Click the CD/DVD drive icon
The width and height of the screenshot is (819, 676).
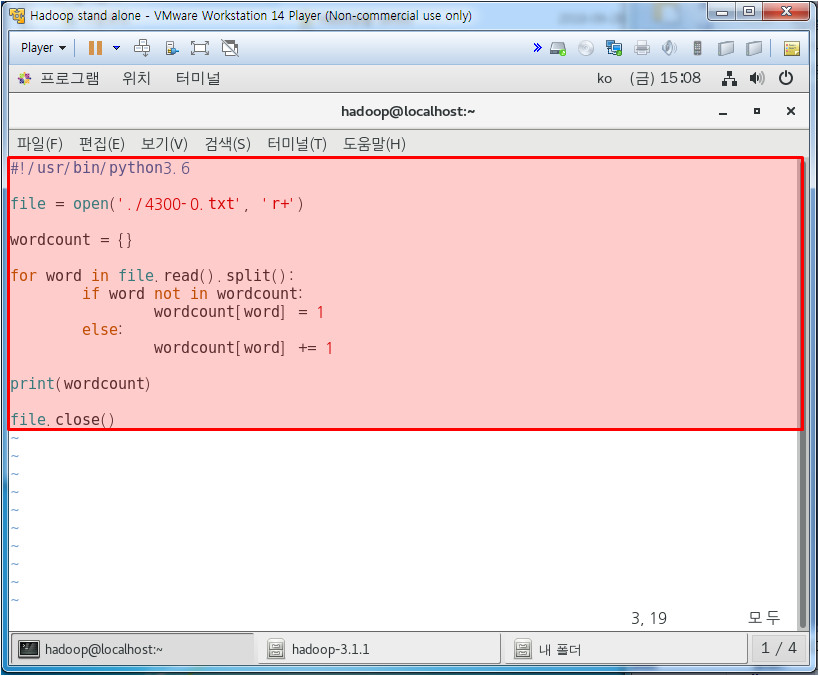[x=586, y=49]
